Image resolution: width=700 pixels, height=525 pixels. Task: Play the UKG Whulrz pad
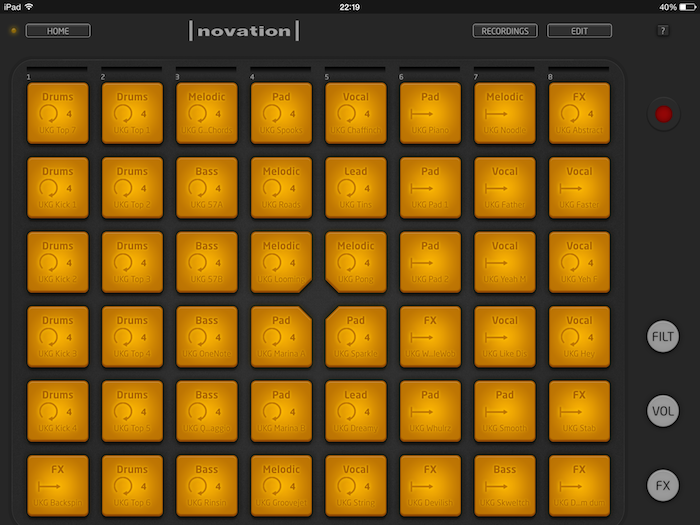point(430,412)
